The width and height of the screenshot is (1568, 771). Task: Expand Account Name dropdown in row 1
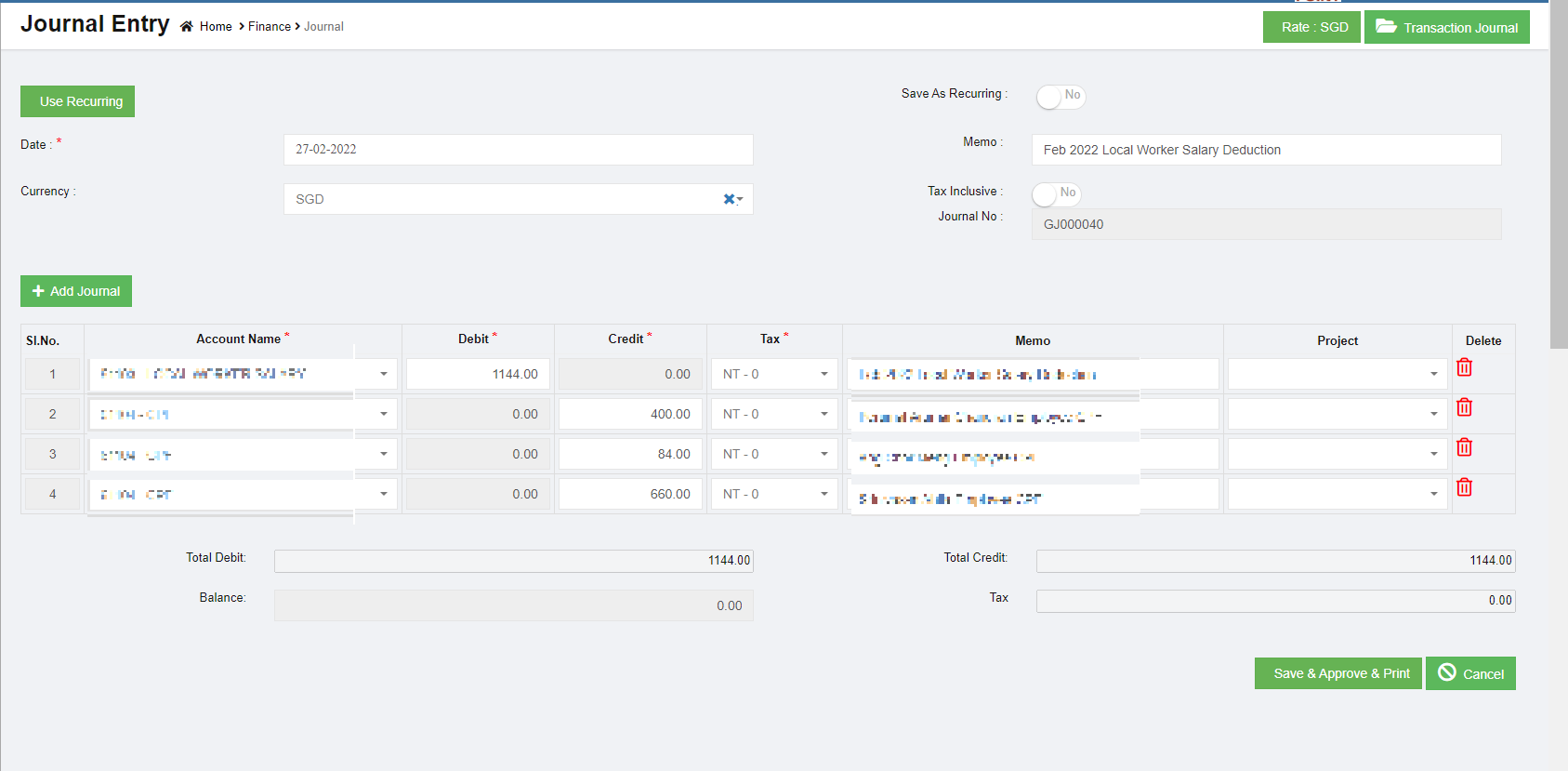[x=383, y=374]
